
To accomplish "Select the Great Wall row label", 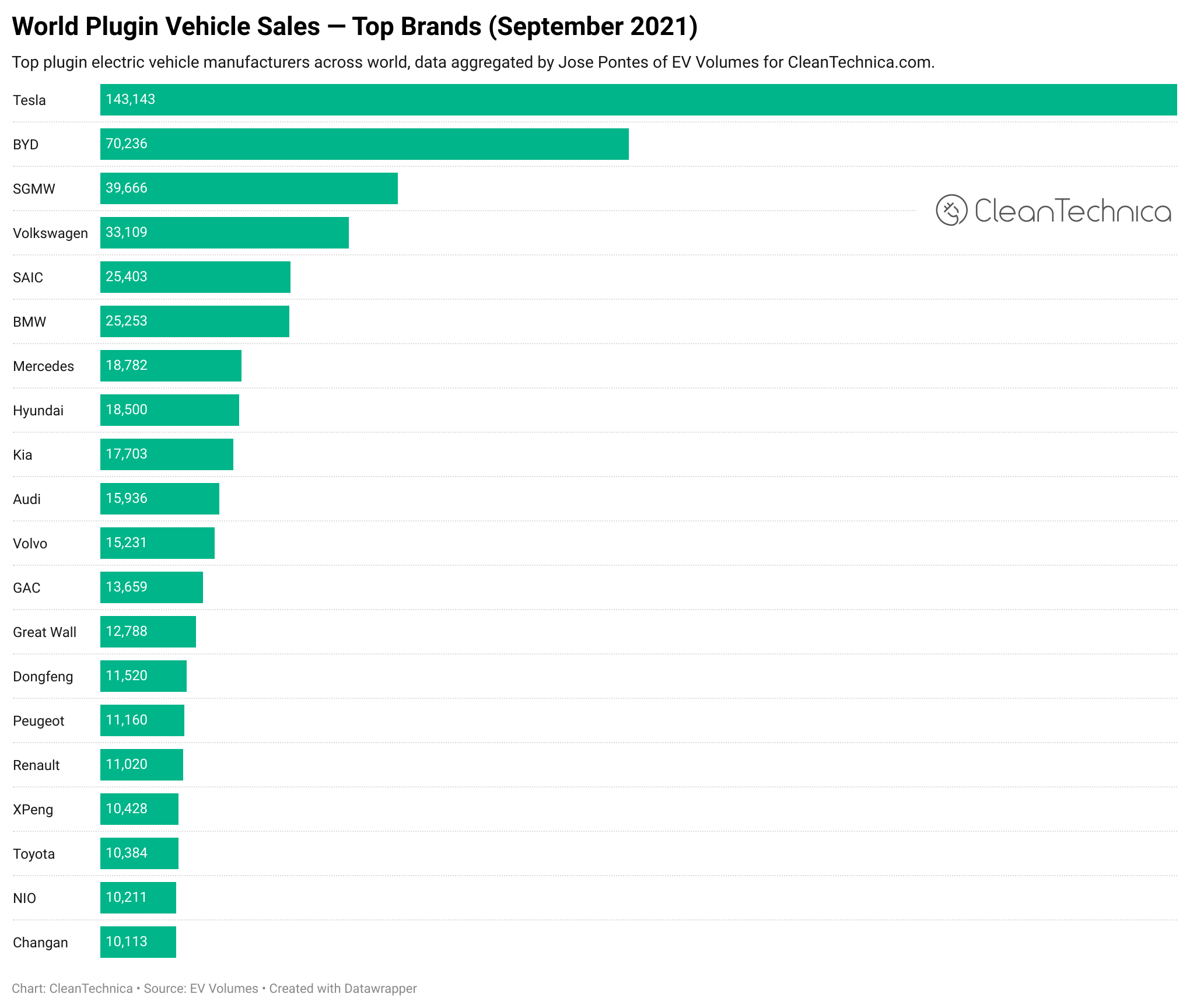I will pyautogui.click(x=45, y=632).
